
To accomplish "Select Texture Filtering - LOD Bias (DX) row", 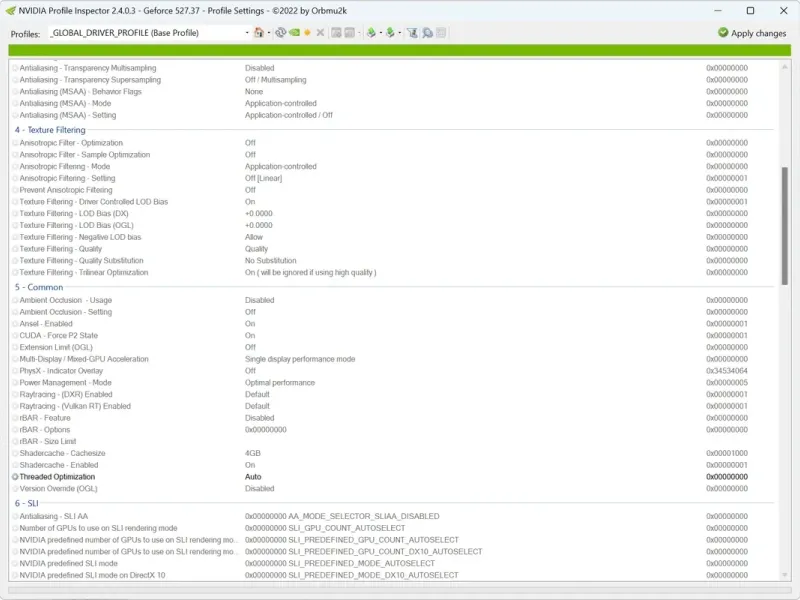I will pos(393,213).
